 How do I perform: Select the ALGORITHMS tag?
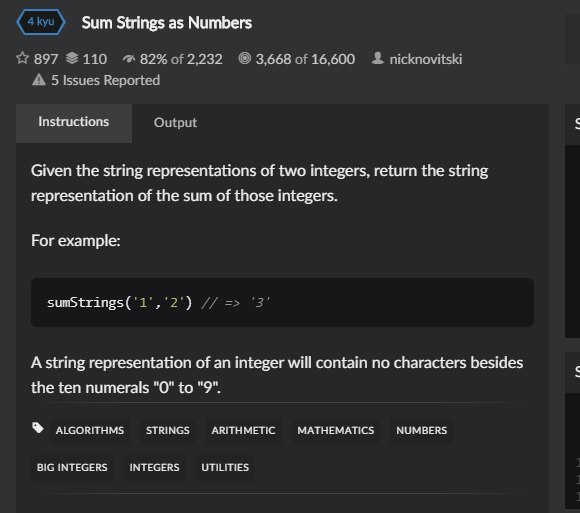(x=90, y=431)
